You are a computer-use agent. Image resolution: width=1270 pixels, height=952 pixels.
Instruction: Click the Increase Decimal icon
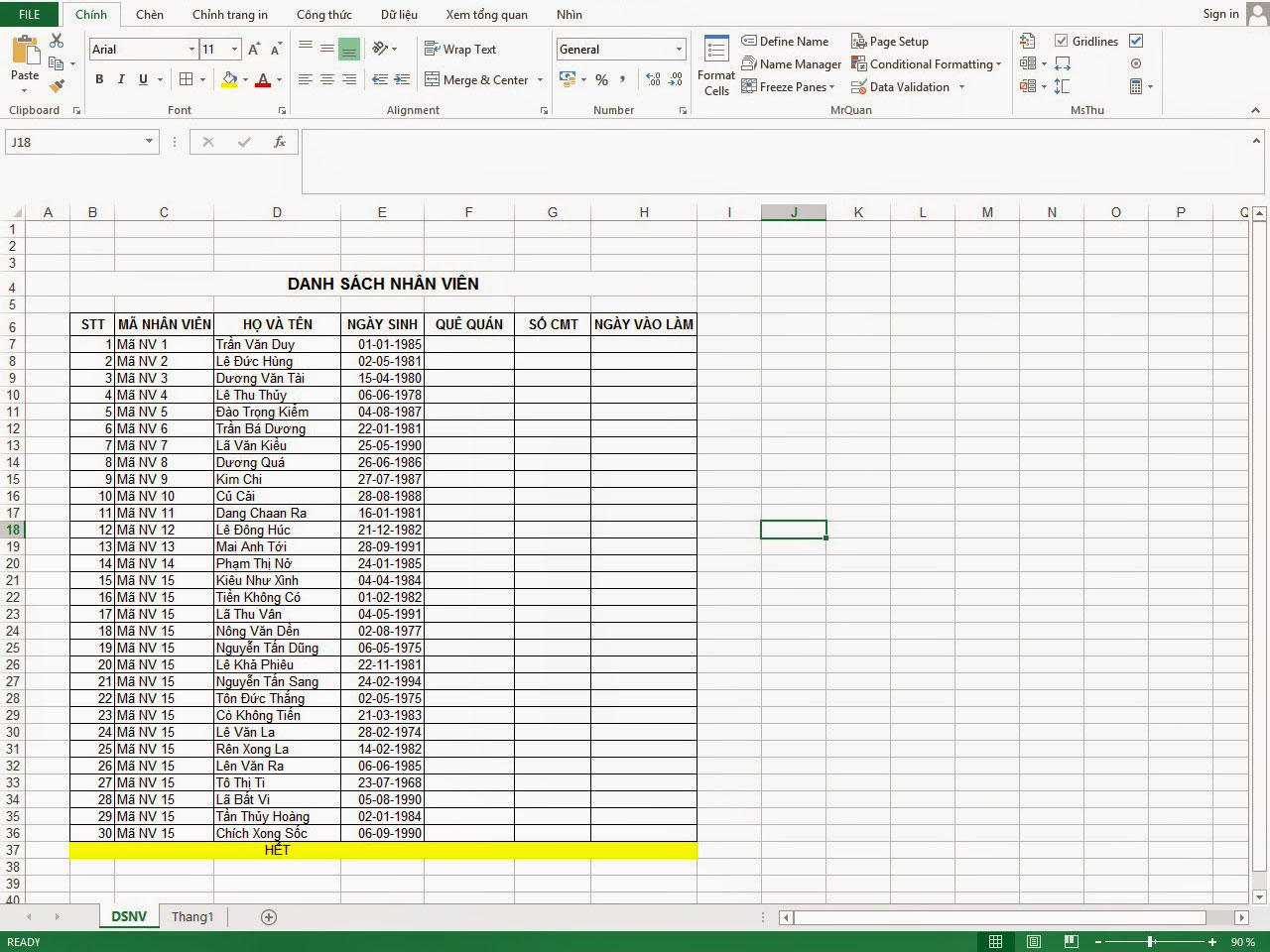coord(653,79)
